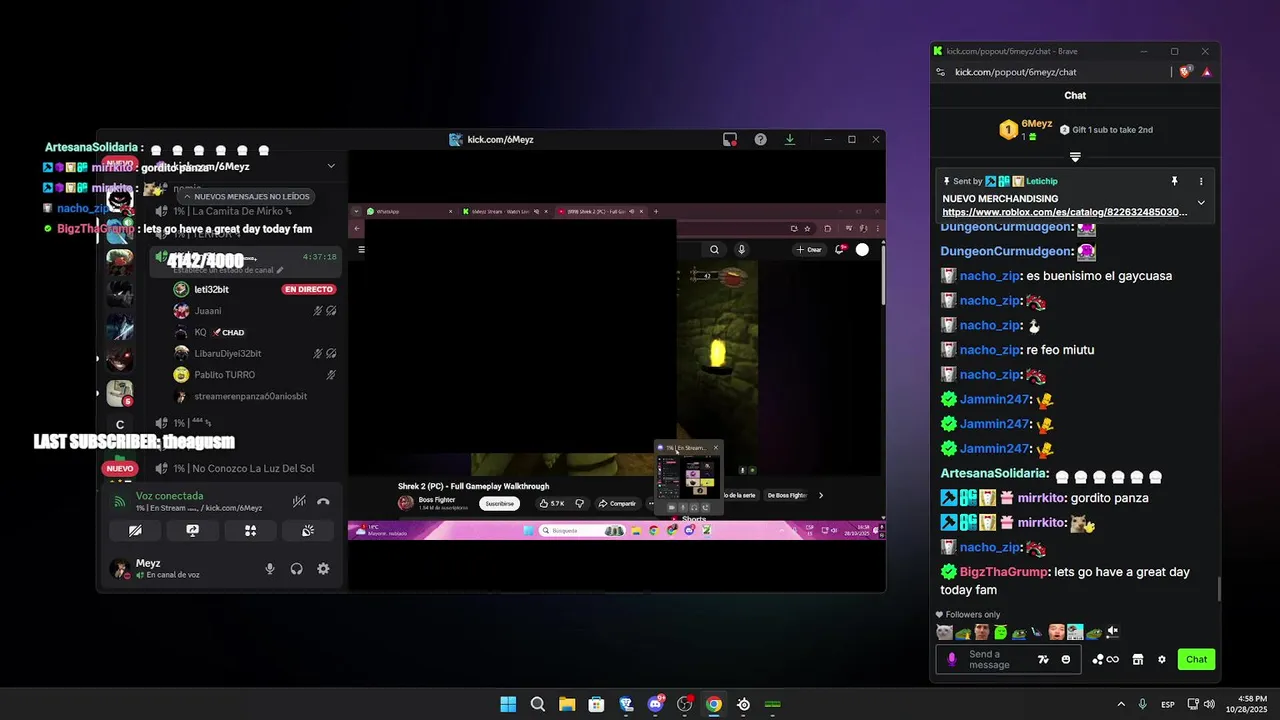Select user streamerenpanza60aniosbit in voice list
1280x720 pixels.
pyautogui.click(x=251, y=396)
